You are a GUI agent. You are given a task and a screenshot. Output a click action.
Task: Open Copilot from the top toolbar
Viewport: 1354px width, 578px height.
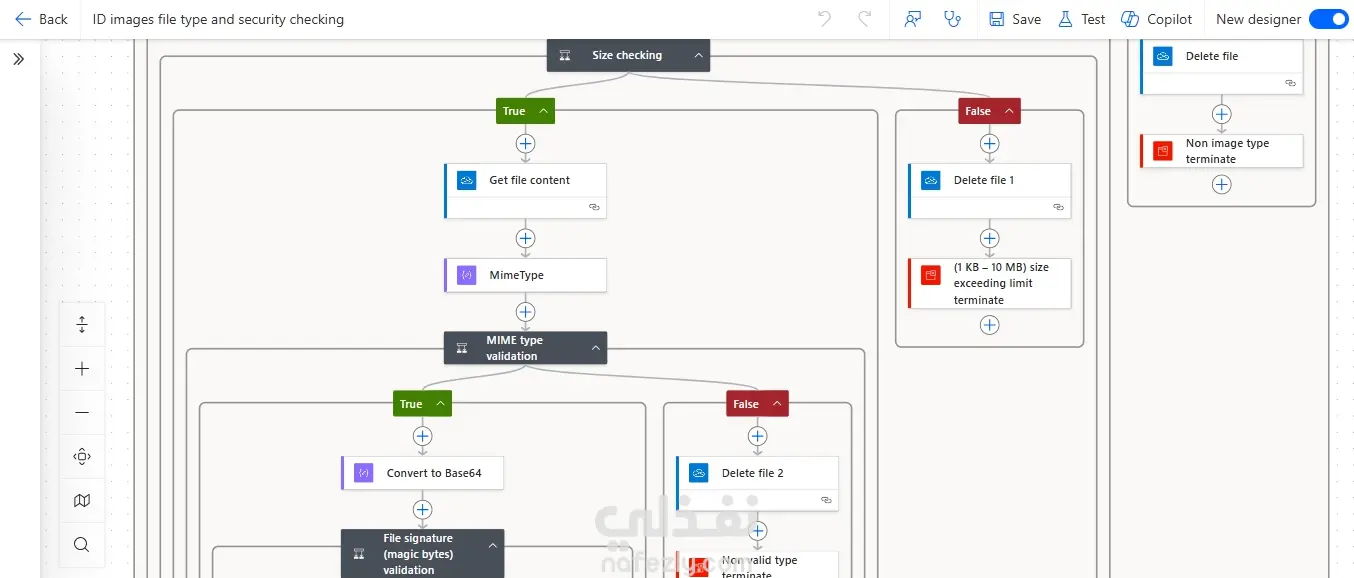coord(1156,19)
